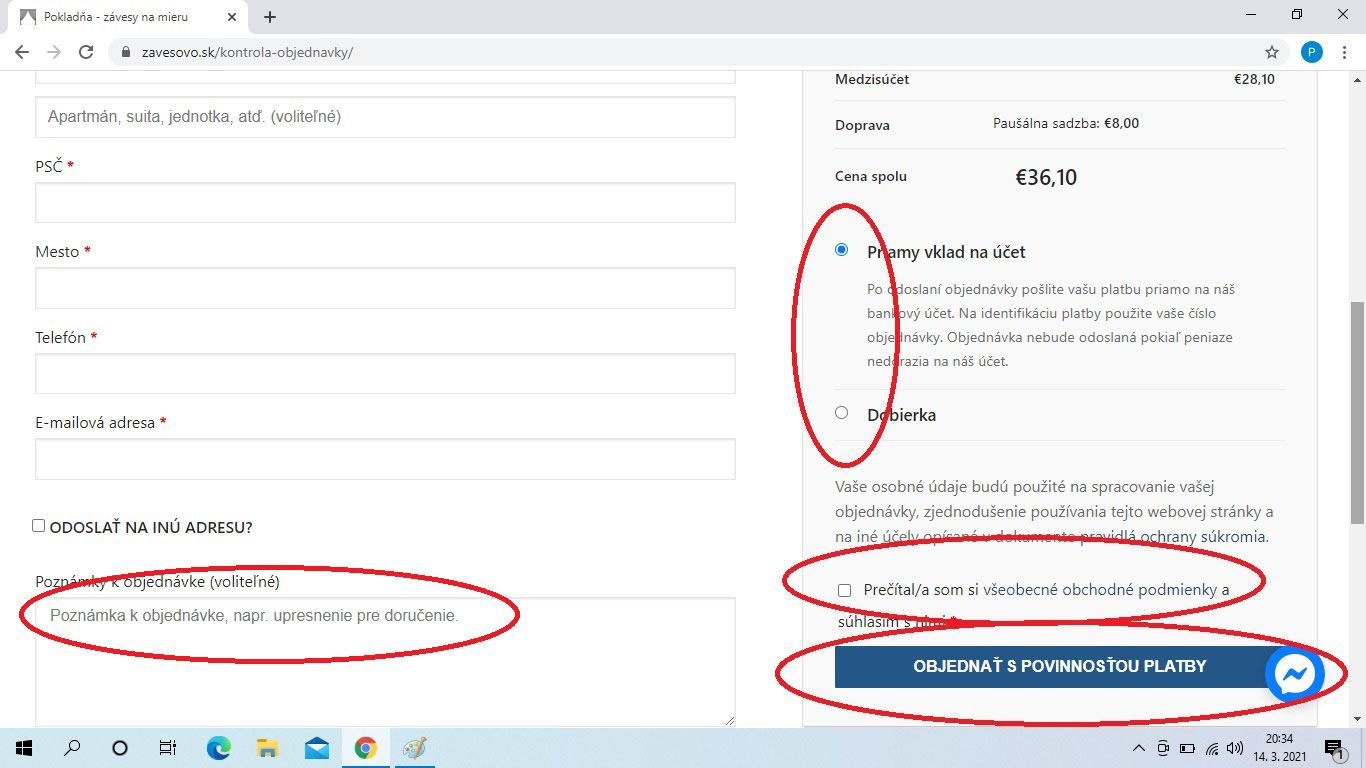Show hidden system tray icons
Viewport: 1366px width, 768px height.
[1138, 748]
